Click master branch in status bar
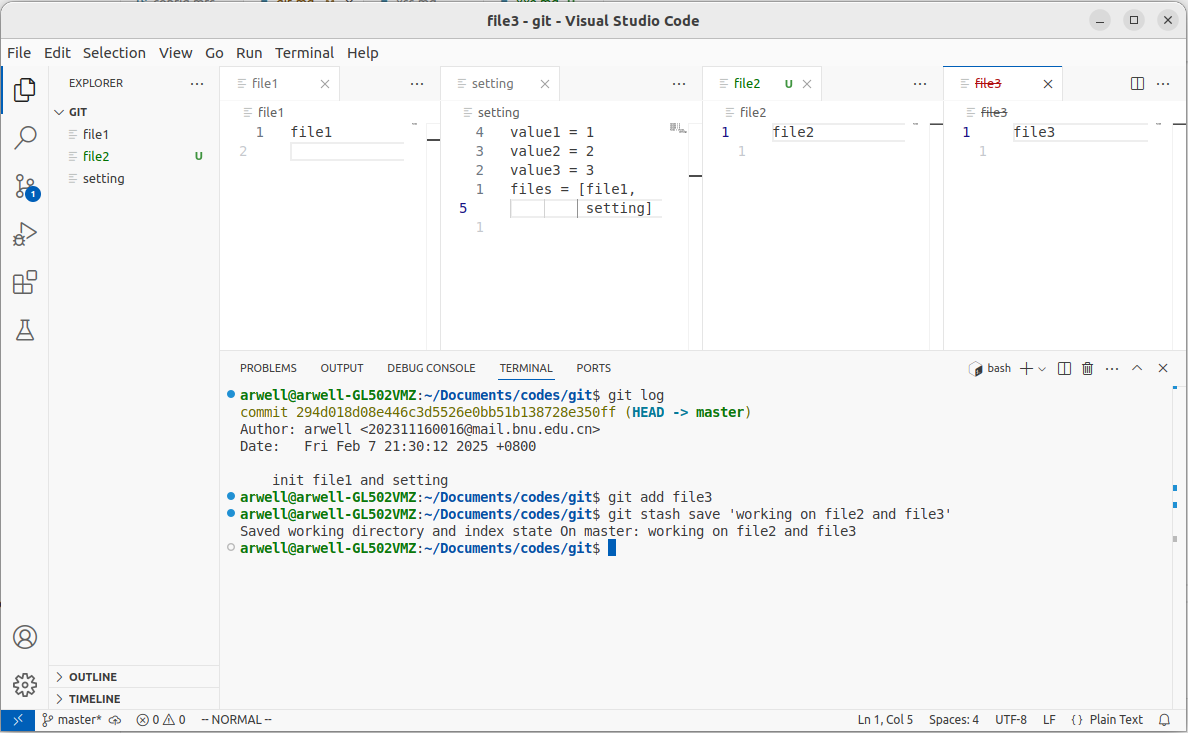The image size is (1188, 733). (72, 720)
